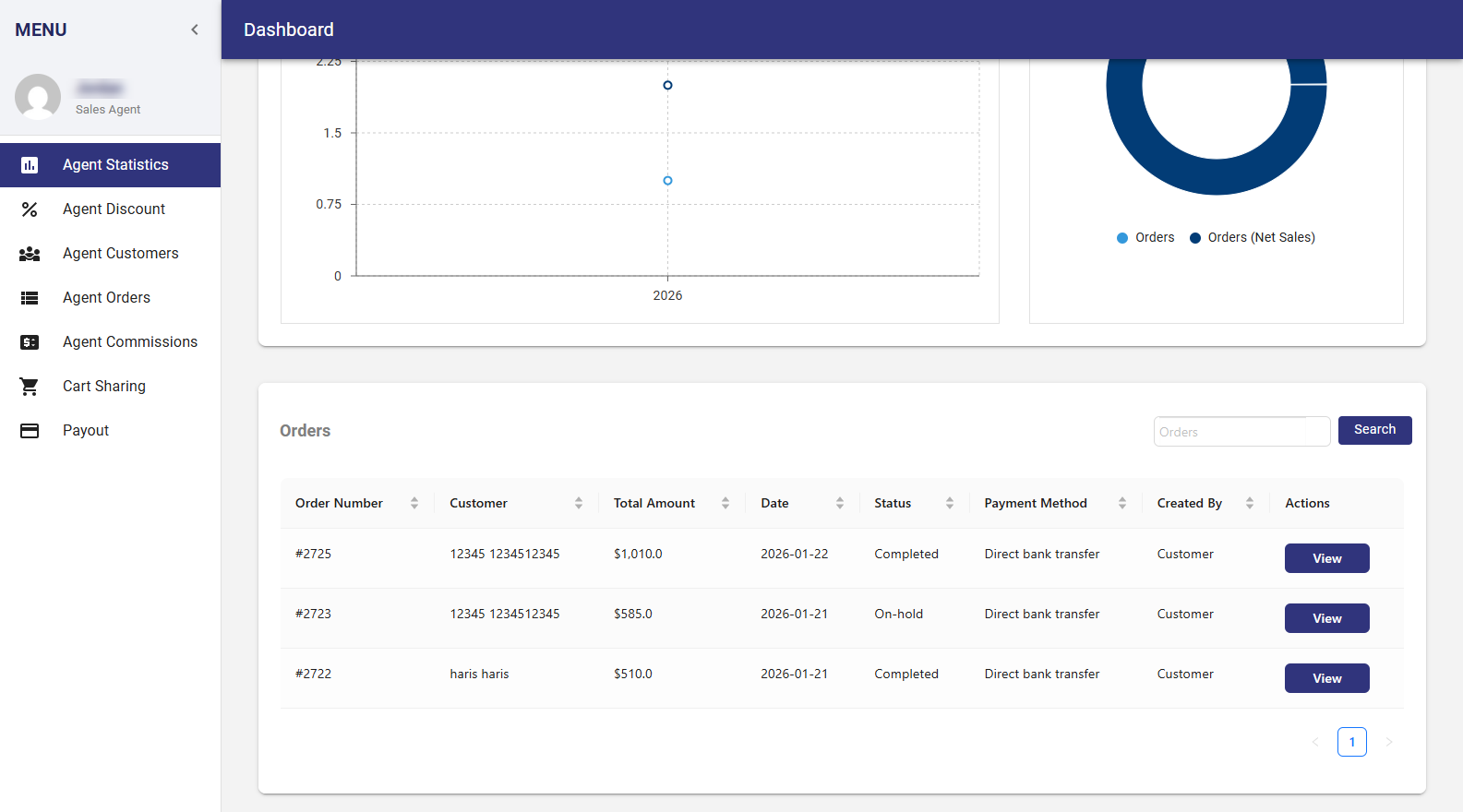Click the dark blue donut chart segment
Image resolution: width=1463 pixels, height=812 pixels.
click(1217, 176)
